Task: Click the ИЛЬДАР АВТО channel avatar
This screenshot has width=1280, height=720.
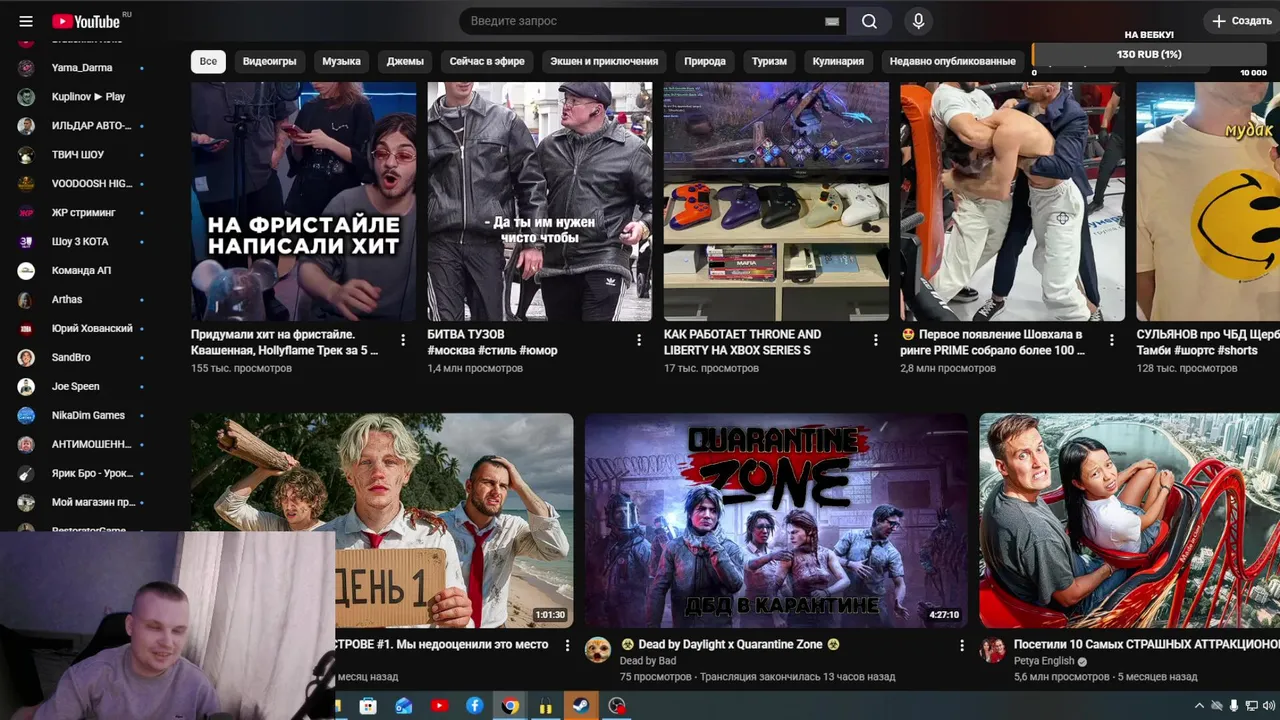Action: [27, 126]
